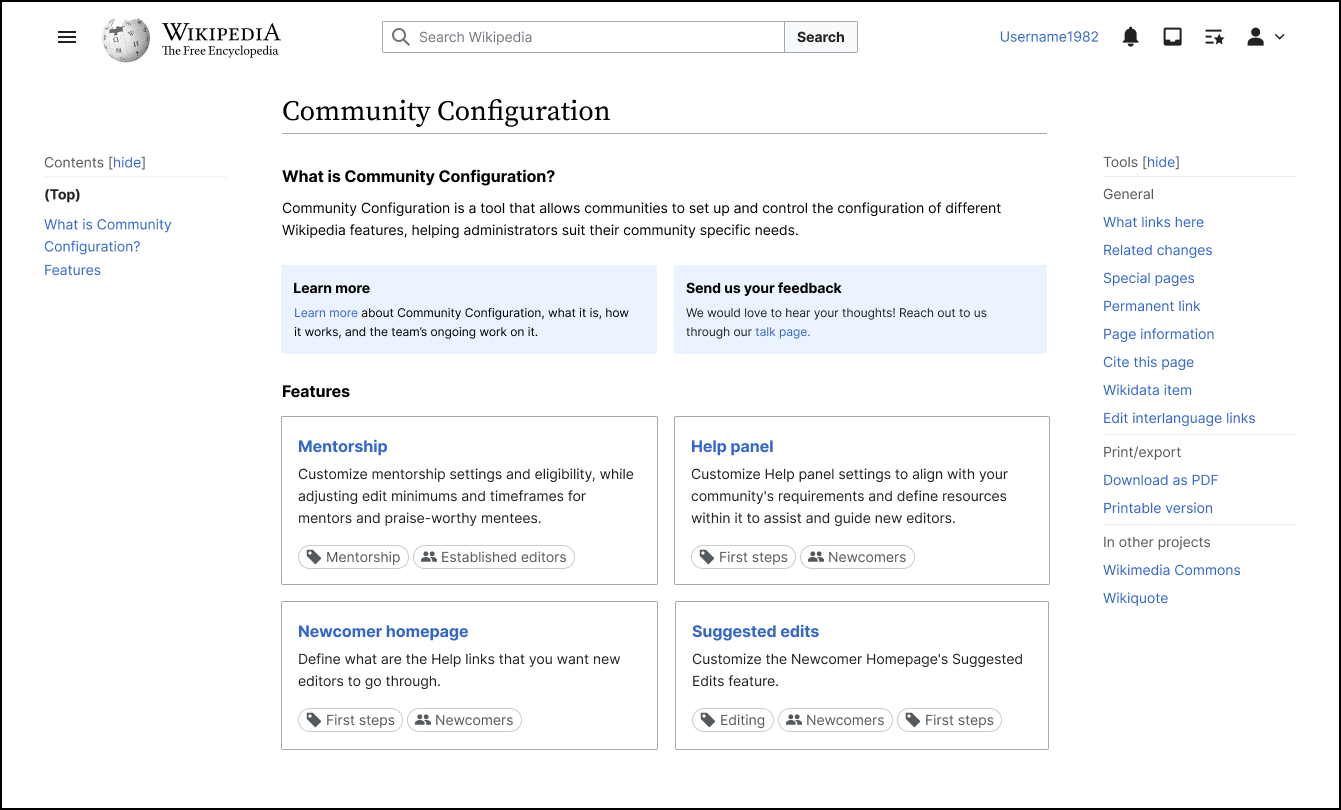The width and height of the screenshot is (1341, 810).
Task: Open Related changes
Action: coord(1157,250)
